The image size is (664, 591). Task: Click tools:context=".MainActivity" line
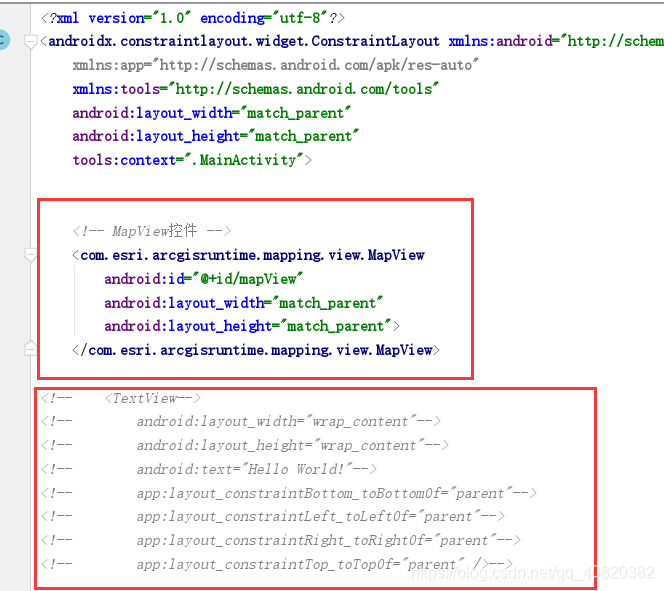(x=192, y=160)
